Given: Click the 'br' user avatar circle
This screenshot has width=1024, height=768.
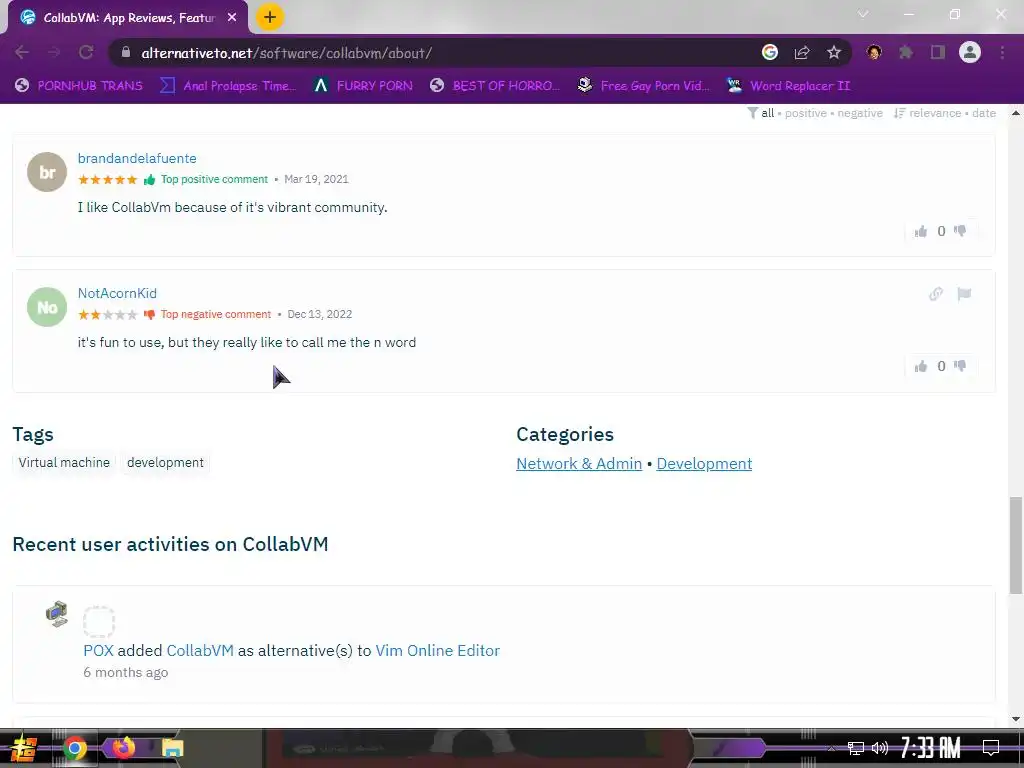Looking at the screenshot, I should click(47, 172).
